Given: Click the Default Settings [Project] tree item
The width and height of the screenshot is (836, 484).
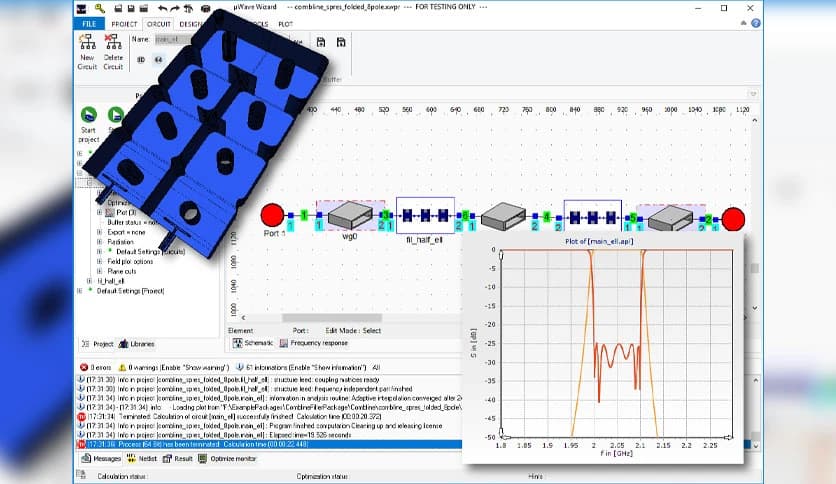Looking at the screenshot, I should pos(130,291).
